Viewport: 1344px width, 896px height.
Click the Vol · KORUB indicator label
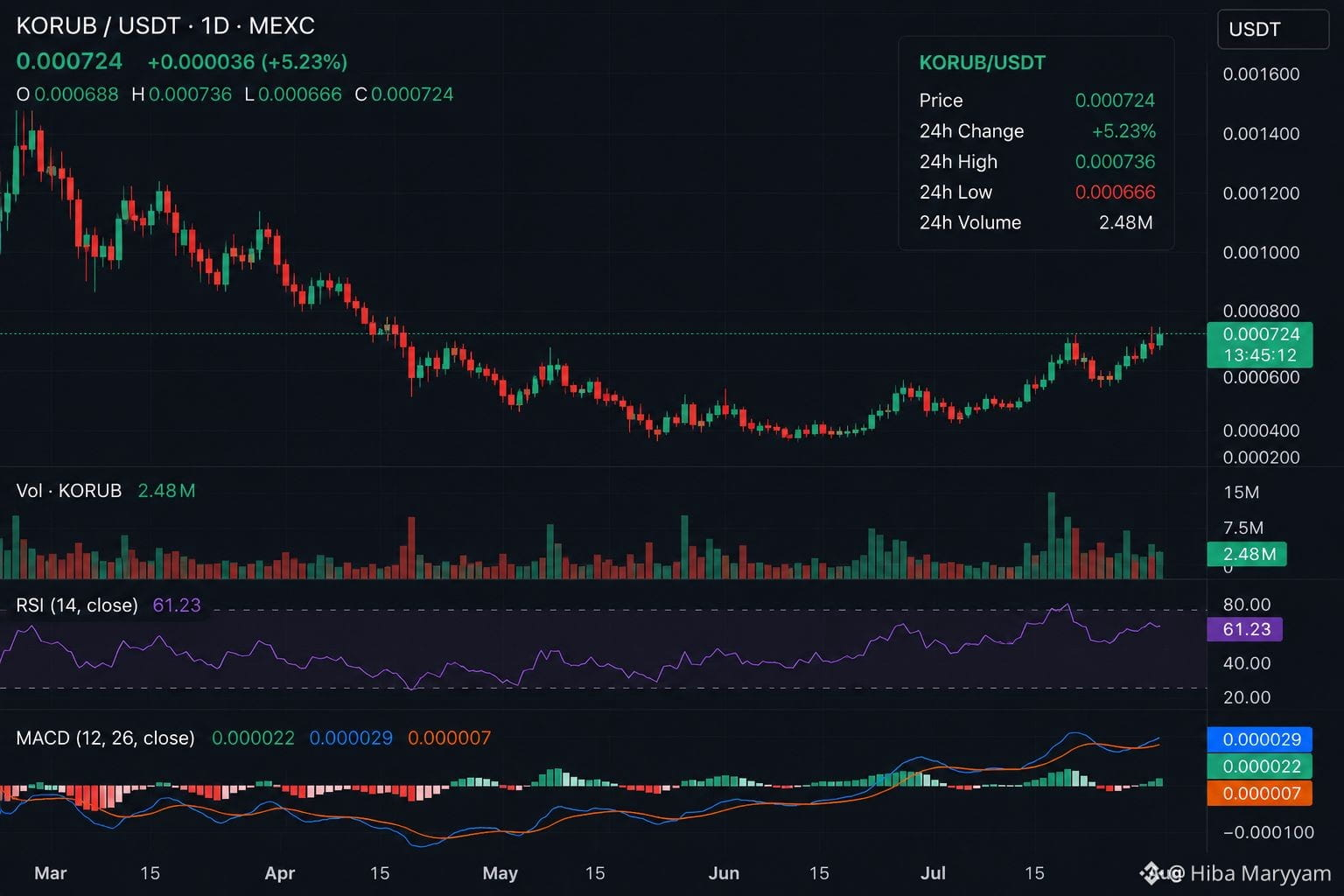[x=68, y=491]
